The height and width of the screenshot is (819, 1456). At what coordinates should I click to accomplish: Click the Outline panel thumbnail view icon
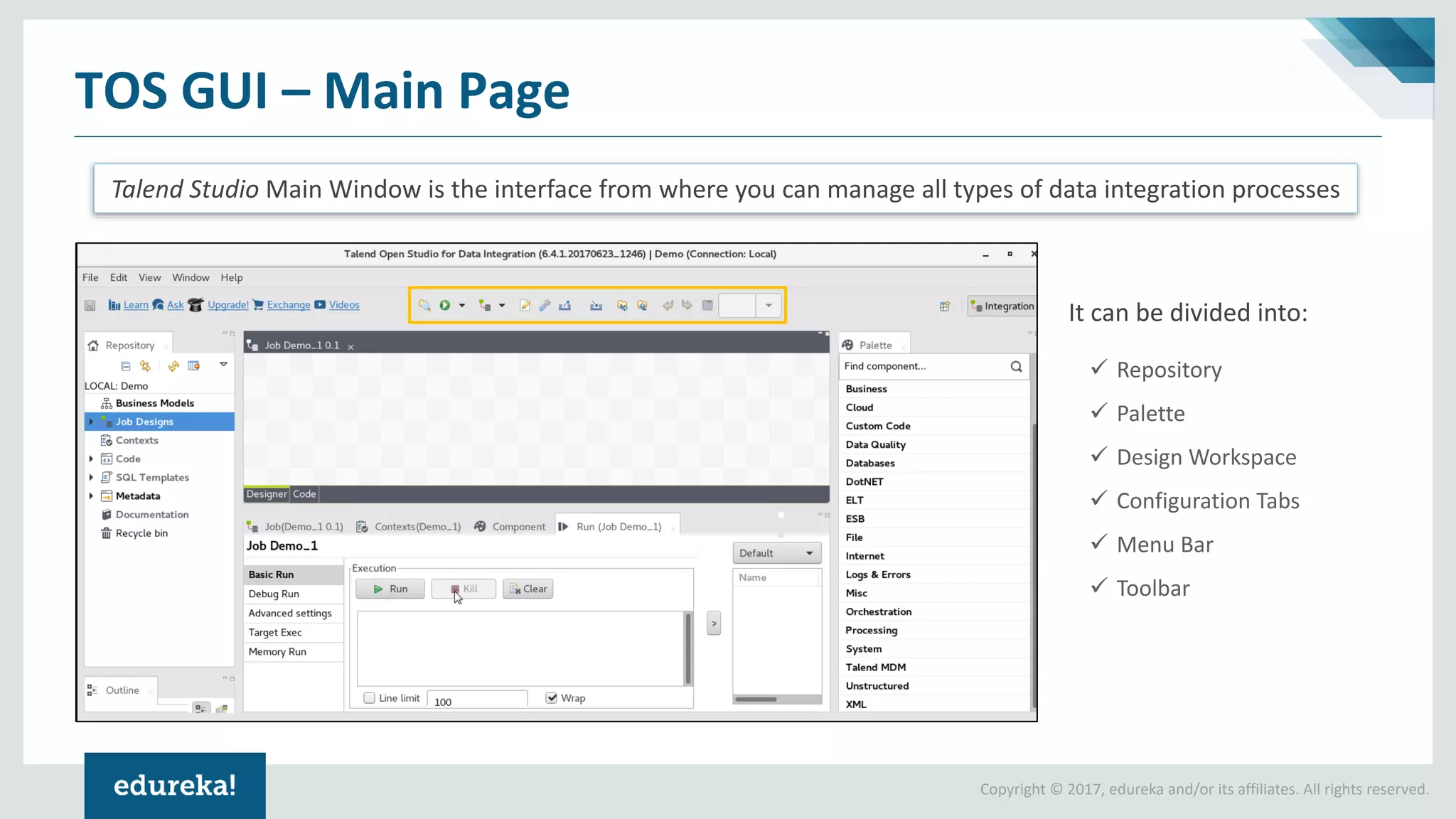[222, 708]
